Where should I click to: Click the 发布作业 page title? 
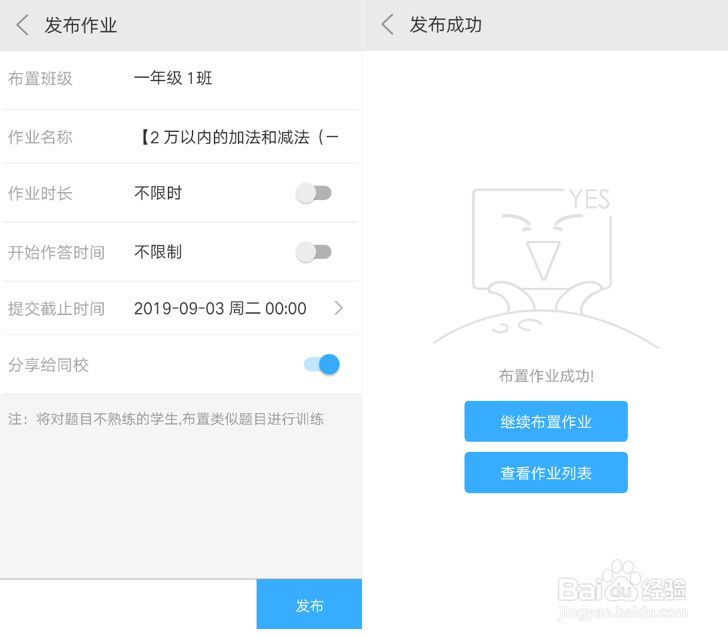[x=81, y=25]
